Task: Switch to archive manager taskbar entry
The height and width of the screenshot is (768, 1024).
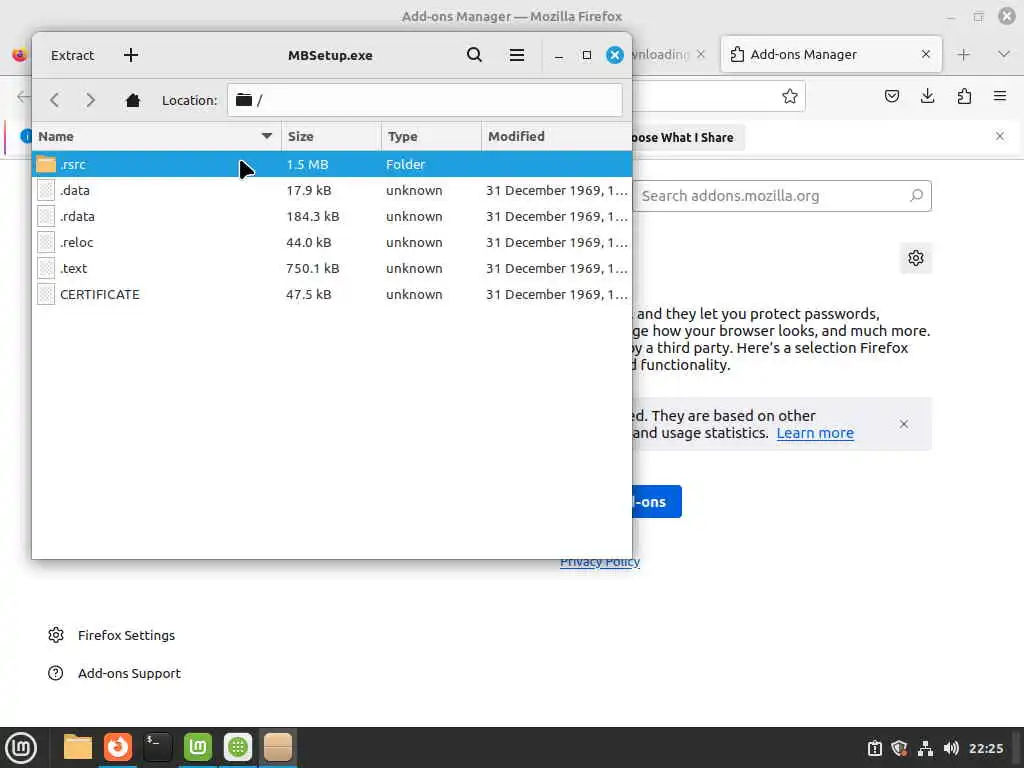Action: 278,747
